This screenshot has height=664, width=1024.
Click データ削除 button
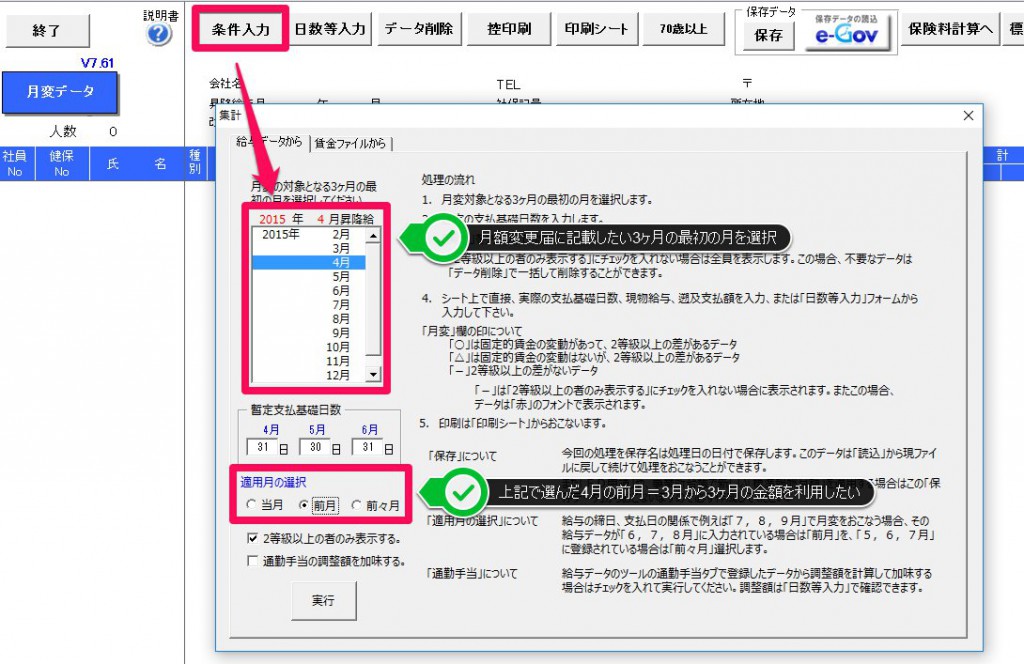419,29
